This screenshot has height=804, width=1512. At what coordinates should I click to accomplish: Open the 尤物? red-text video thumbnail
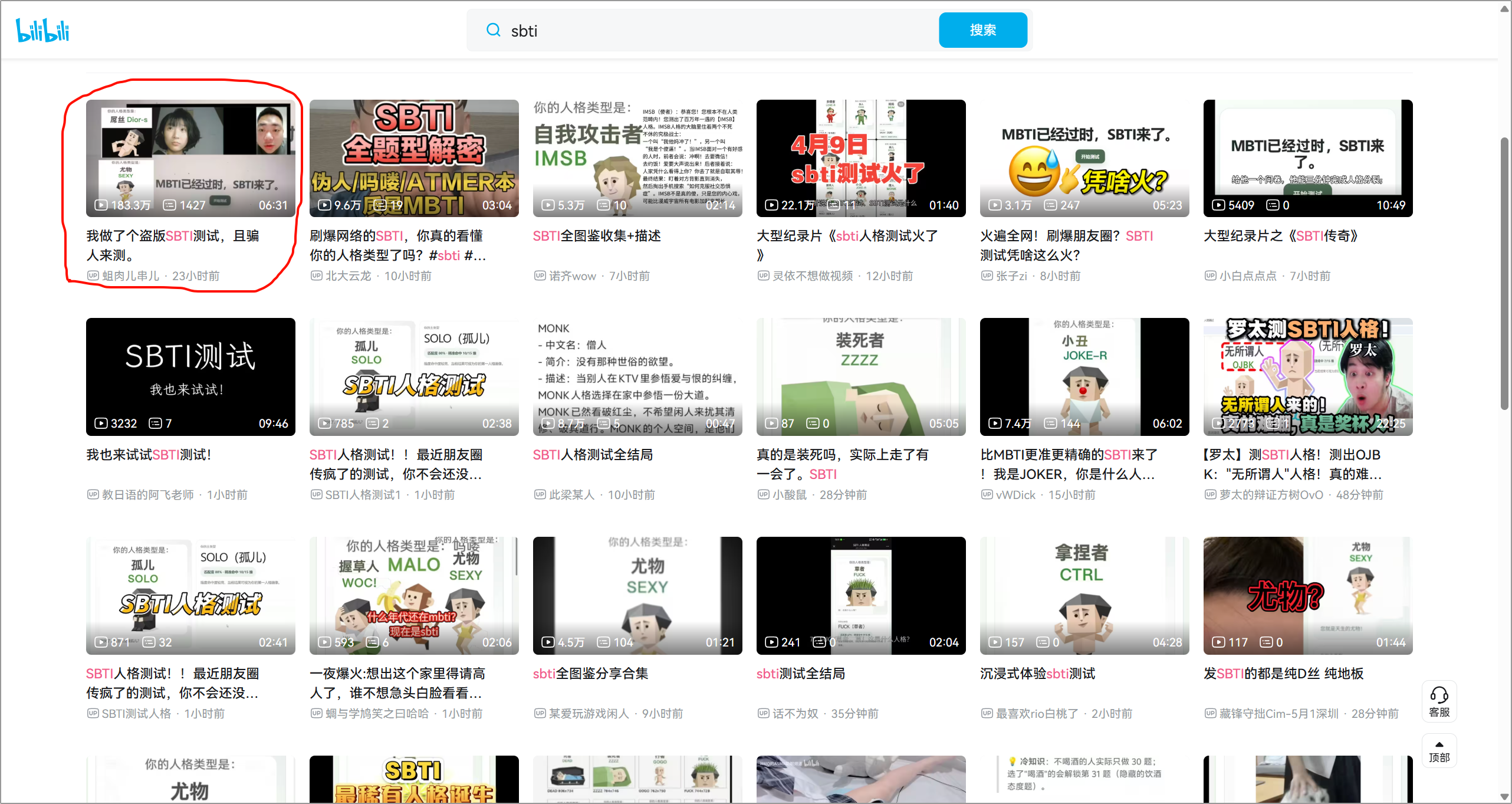coord(1308,596)
